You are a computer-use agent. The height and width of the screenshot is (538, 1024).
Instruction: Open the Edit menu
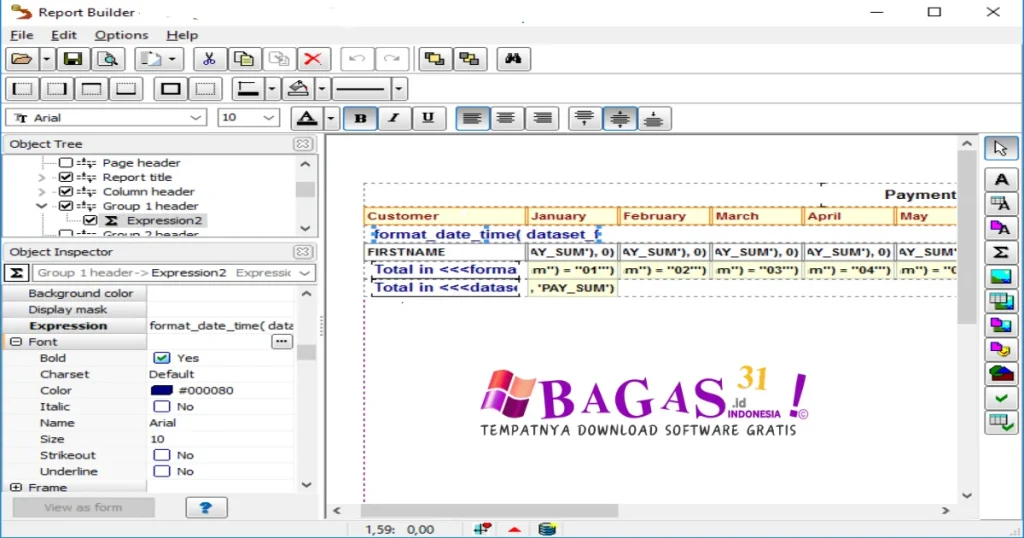pyautogui.click(x=64, y=35)
